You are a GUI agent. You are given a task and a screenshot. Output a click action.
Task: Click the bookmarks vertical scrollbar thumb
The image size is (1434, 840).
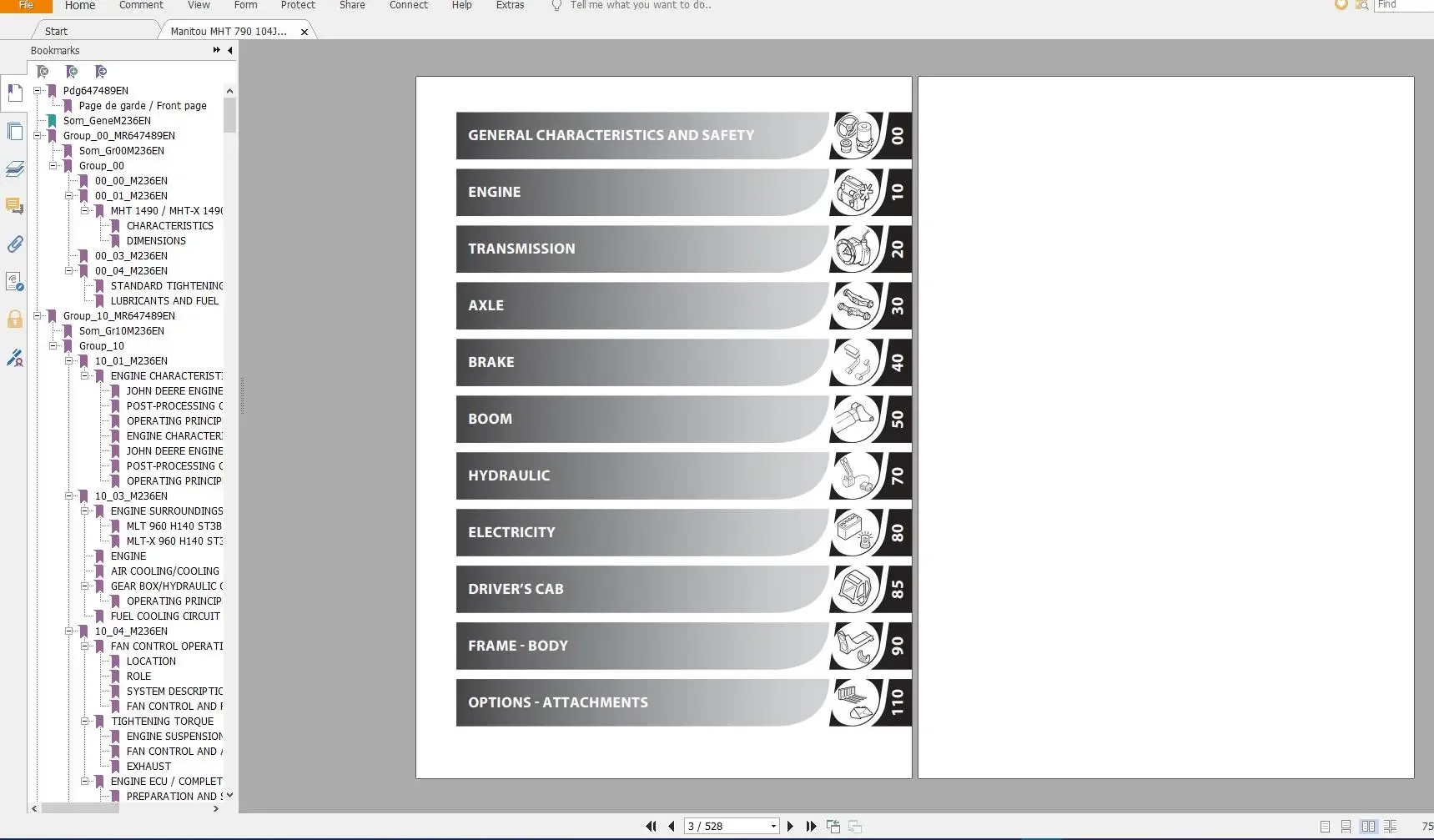(x=229, y=115)
